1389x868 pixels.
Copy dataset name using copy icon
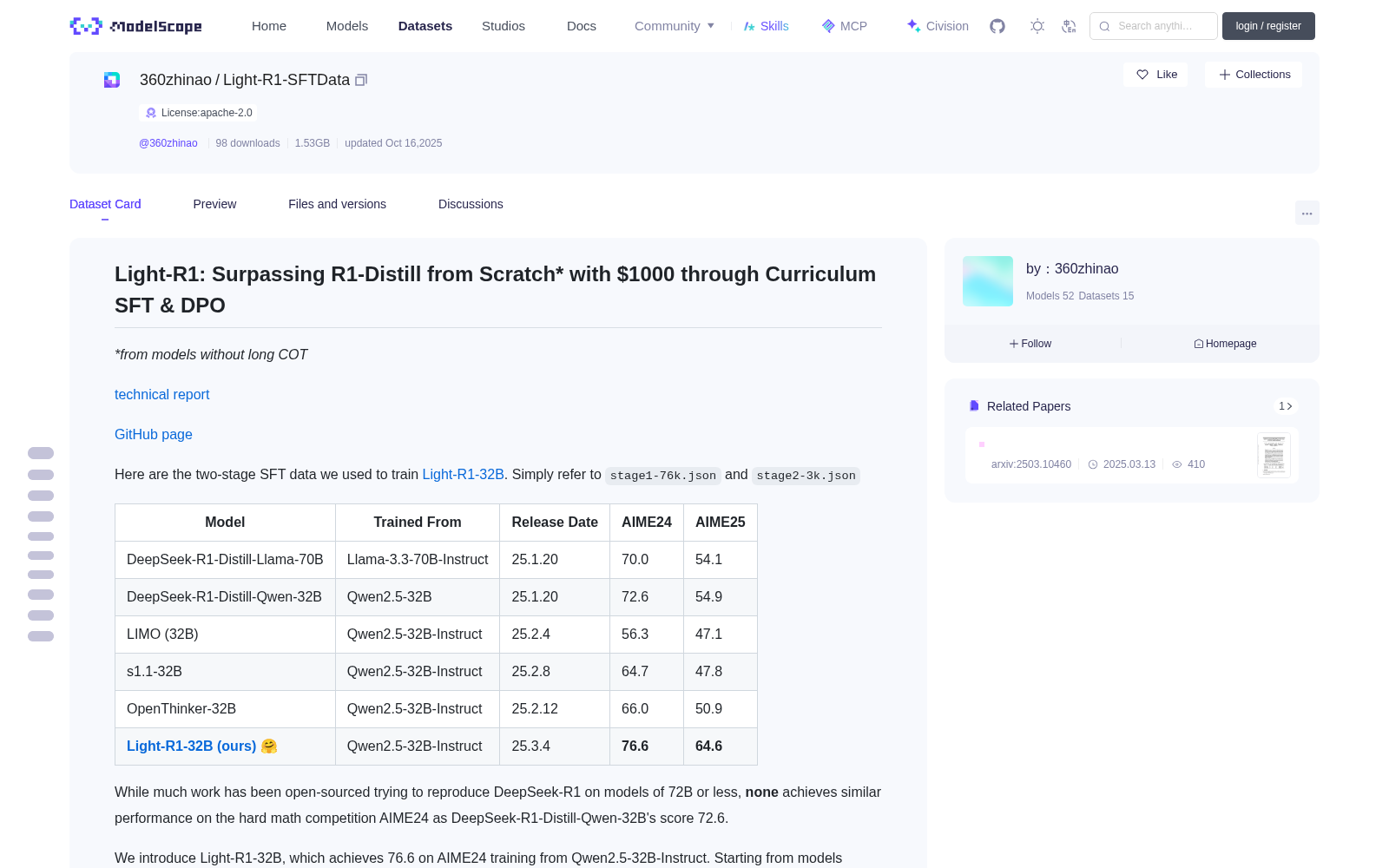[x=361, y=80]
